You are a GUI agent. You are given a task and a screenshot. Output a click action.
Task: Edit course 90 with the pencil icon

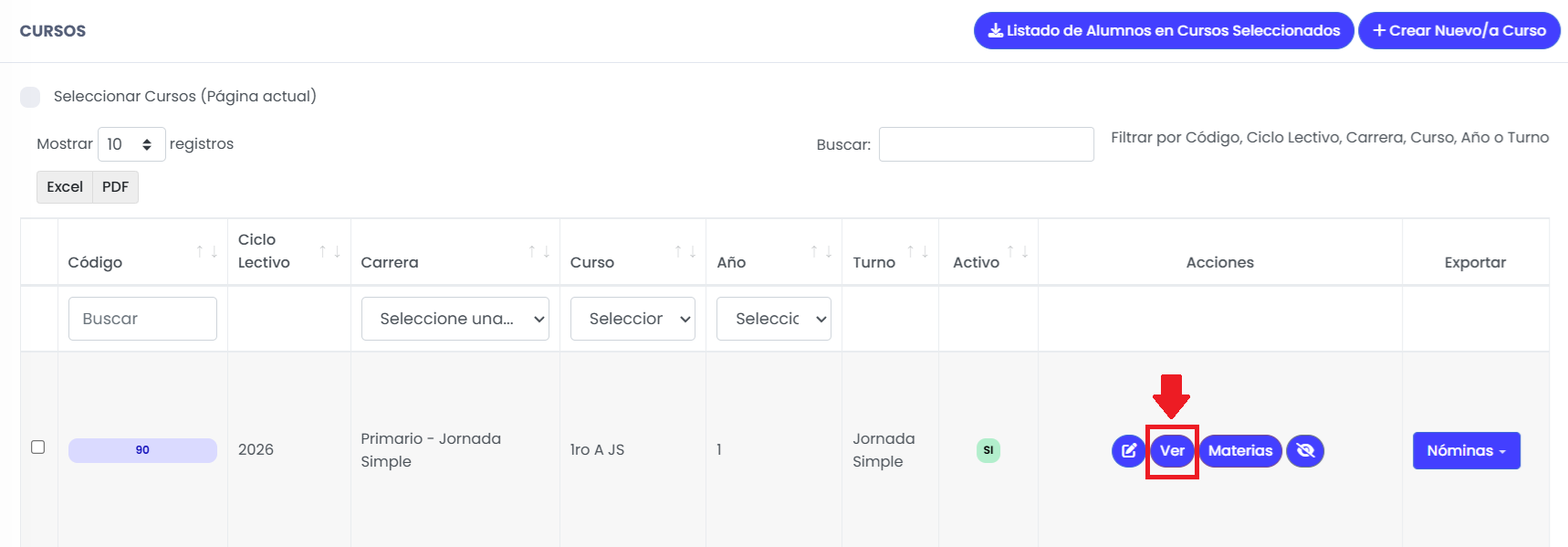click(x=1128, y=450)
